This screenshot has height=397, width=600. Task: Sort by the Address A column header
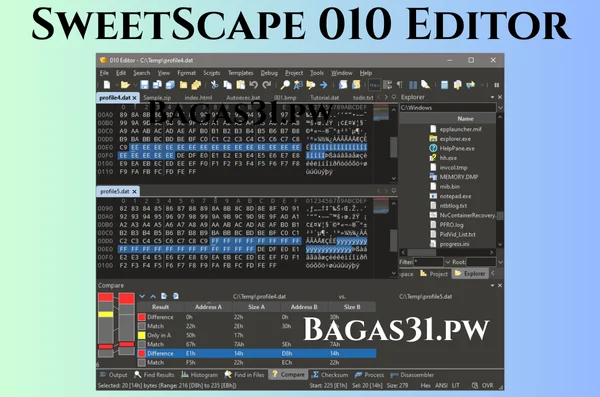pos(208,307)
